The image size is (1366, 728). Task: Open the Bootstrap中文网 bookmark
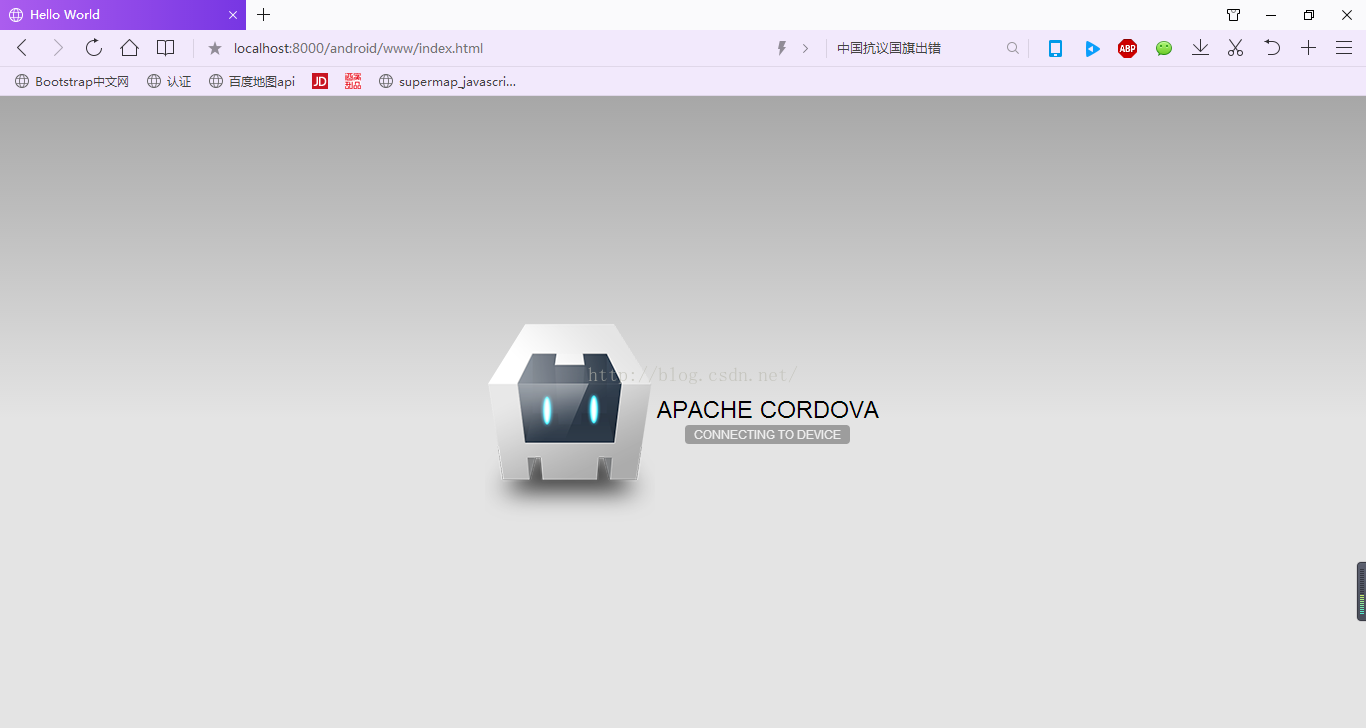coord(72,82)
